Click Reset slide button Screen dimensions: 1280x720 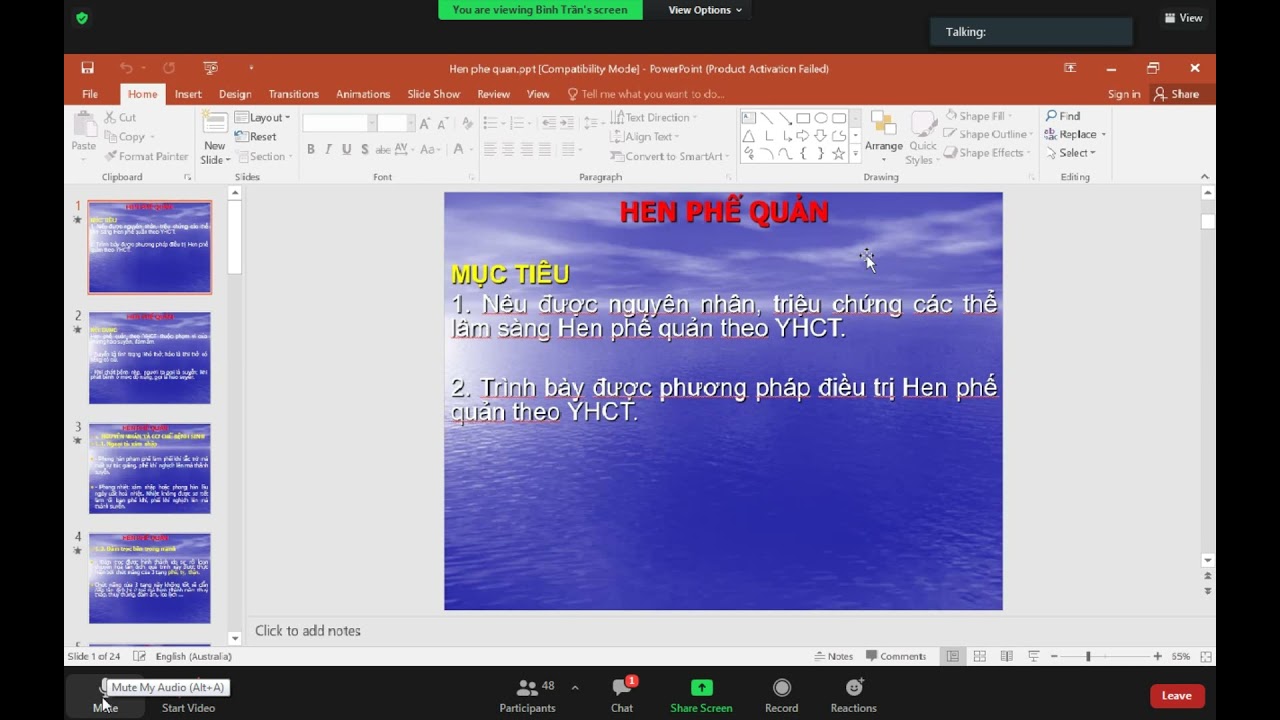tap(256, 137)
